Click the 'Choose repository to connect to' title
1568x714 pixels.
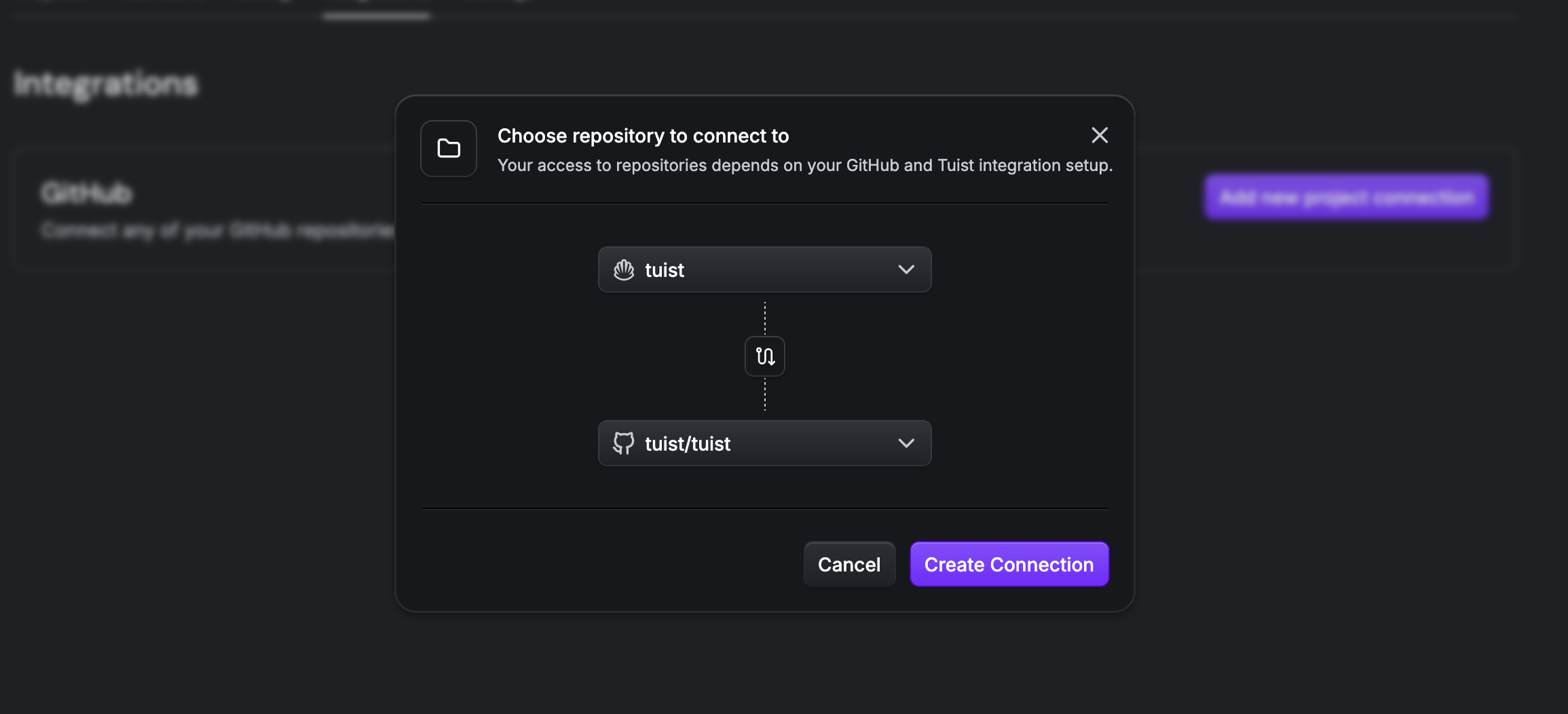click(643, 136)
